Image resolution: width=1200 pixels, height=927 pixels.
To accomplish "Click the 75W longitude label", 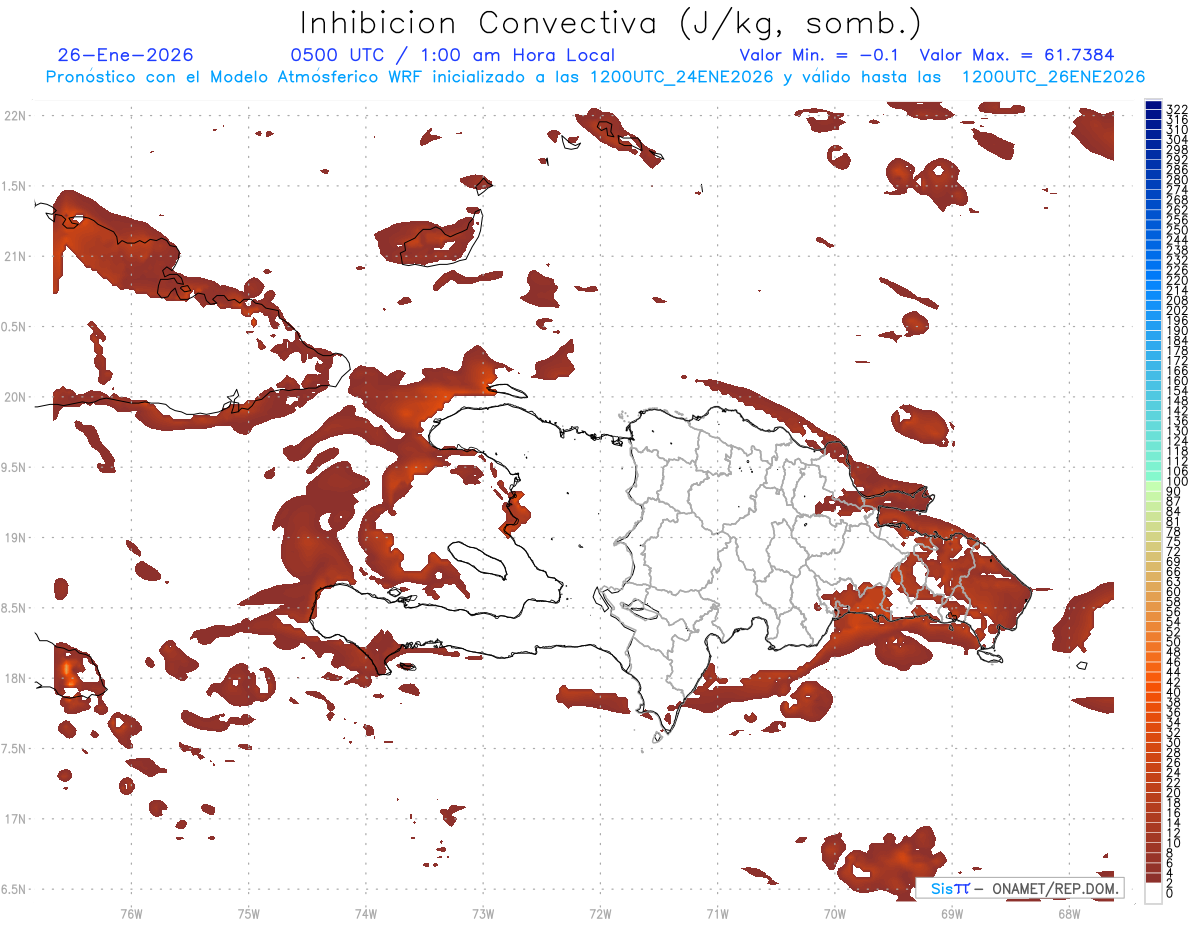I will click(x=248, y=913).
